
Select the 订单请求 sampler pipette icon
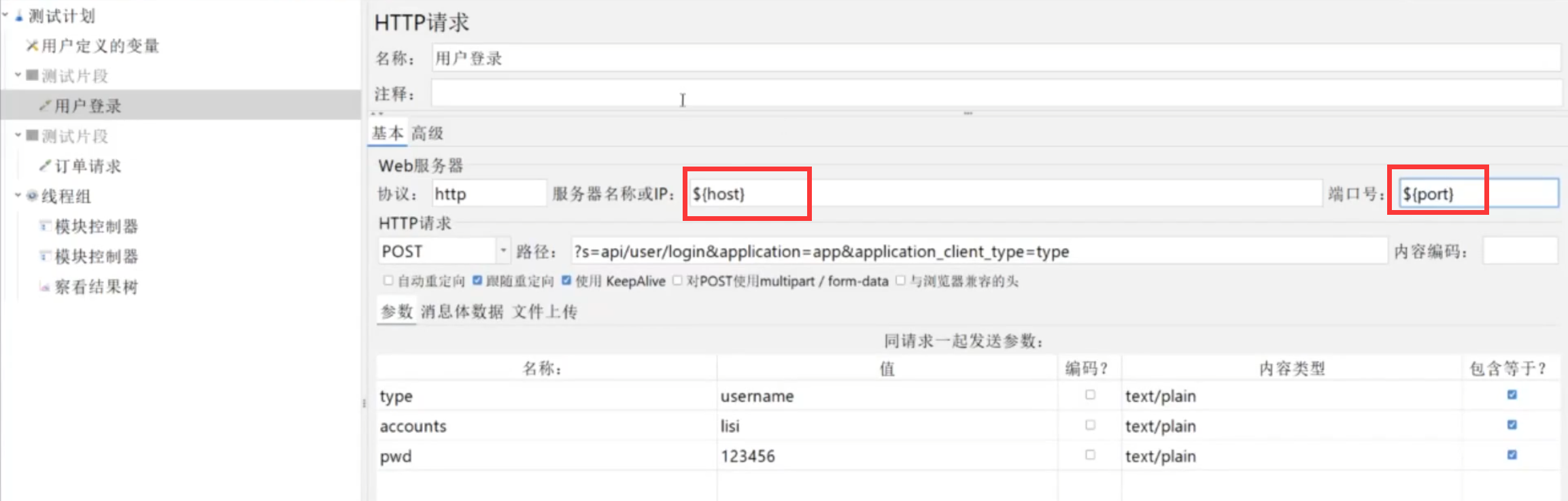(46, 165)
